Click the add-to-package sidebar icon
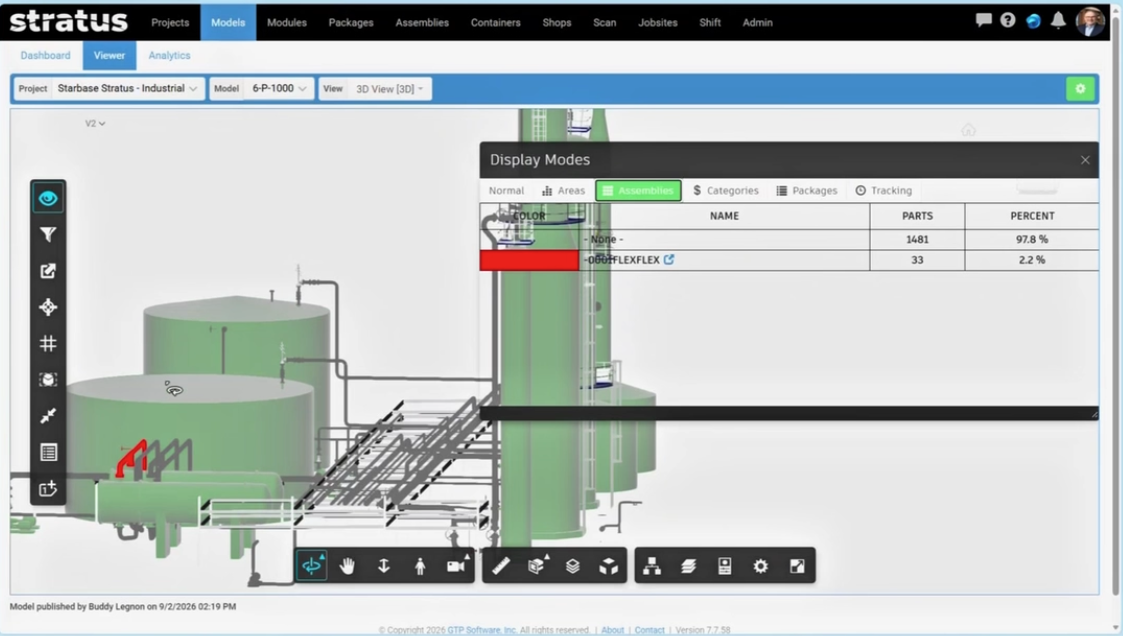 (48, 489)
